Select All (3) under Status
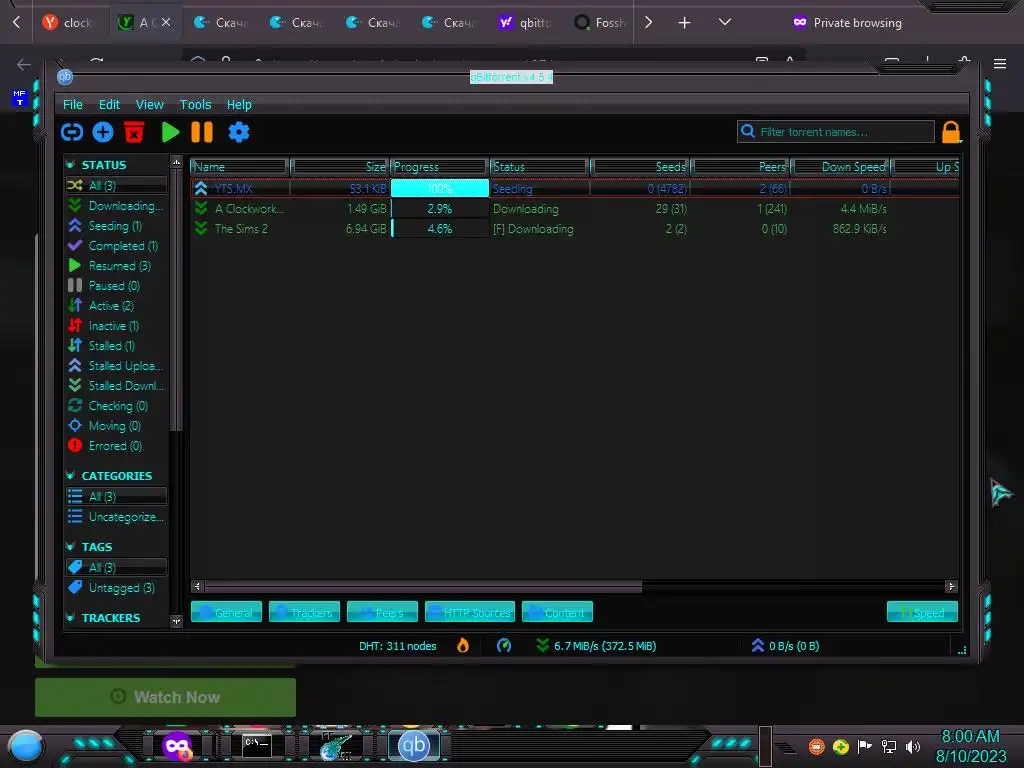Image resolution: width=1024 pixels, height=768 pixels. click(116, 185)
